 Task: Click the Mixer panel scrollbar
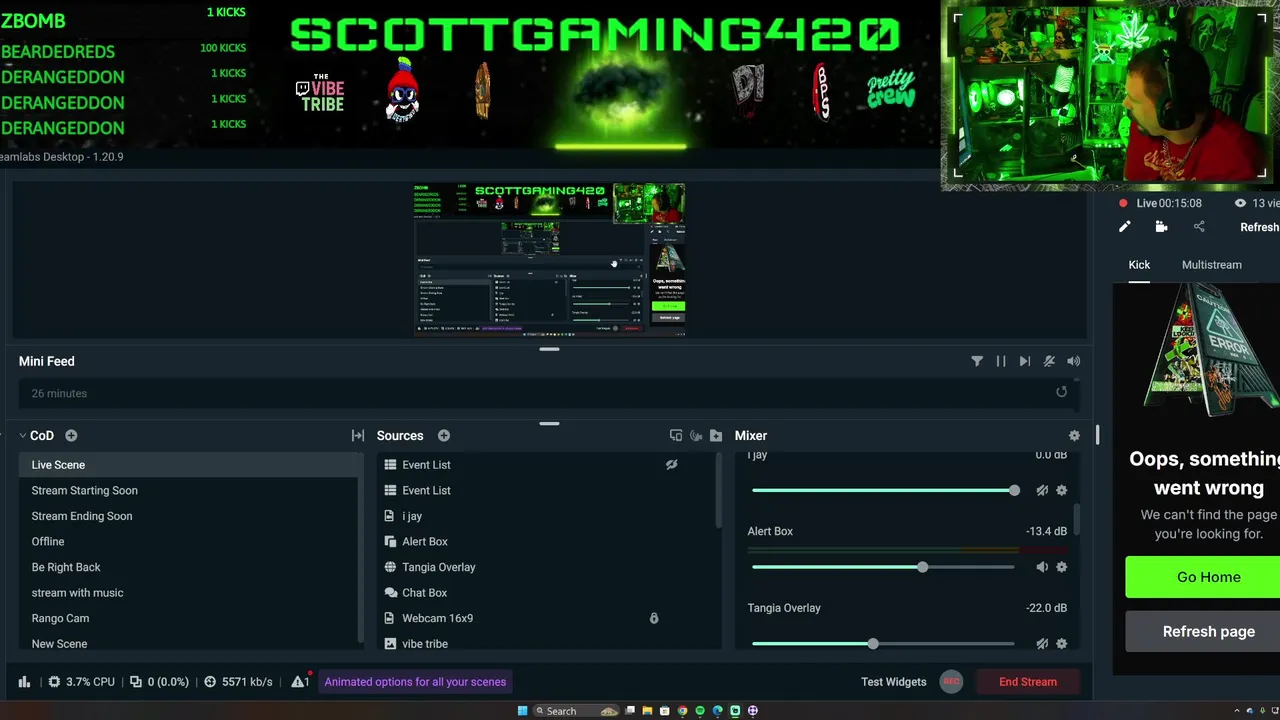point(1077,518)
